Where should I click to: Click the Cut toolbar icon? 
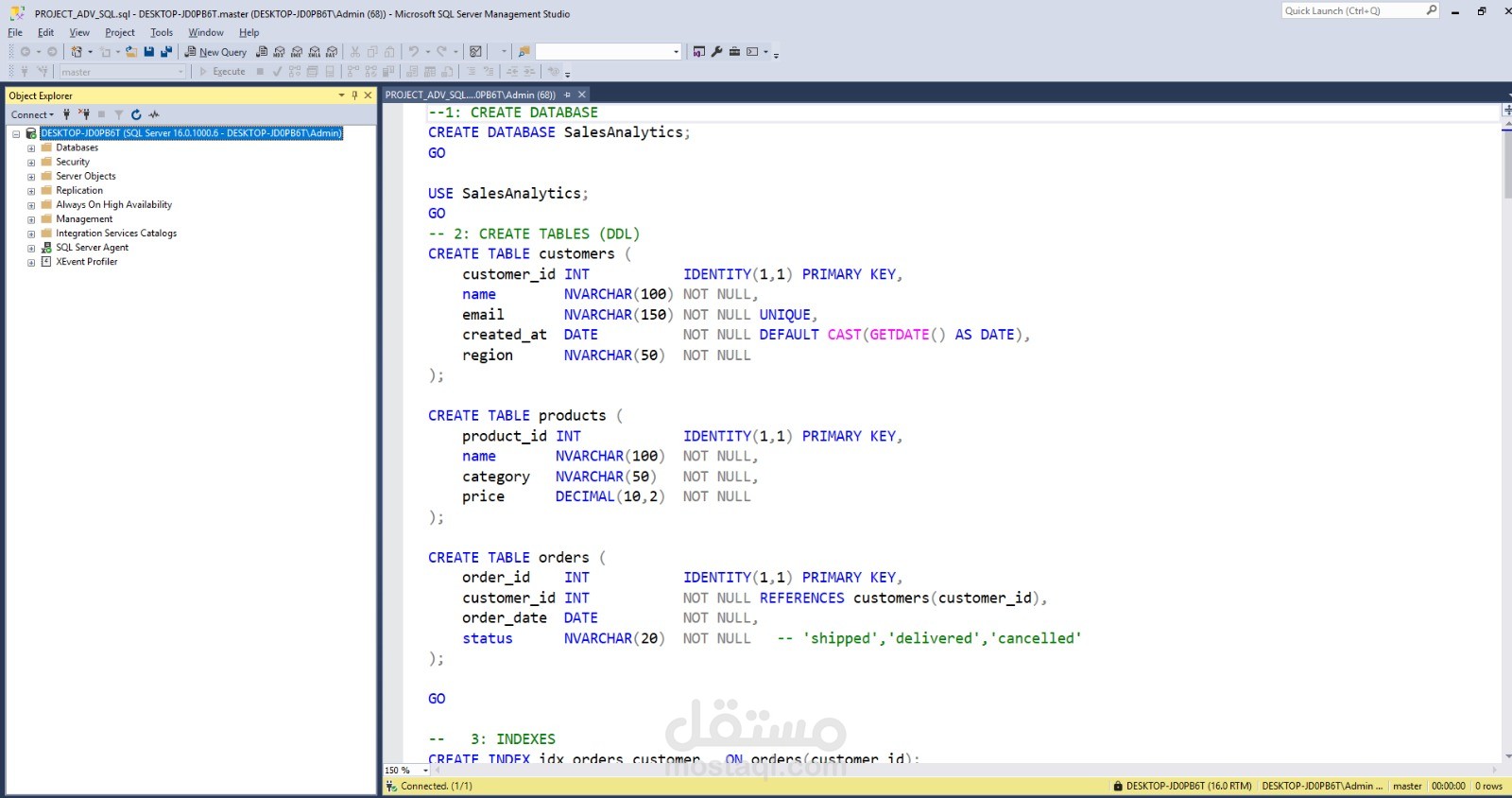click(x=355, y=51)
